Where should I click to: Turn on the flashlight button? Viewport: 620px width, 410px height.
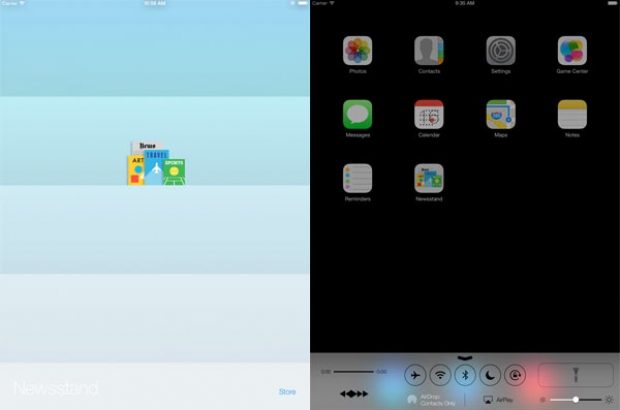(x=576, y=375)
